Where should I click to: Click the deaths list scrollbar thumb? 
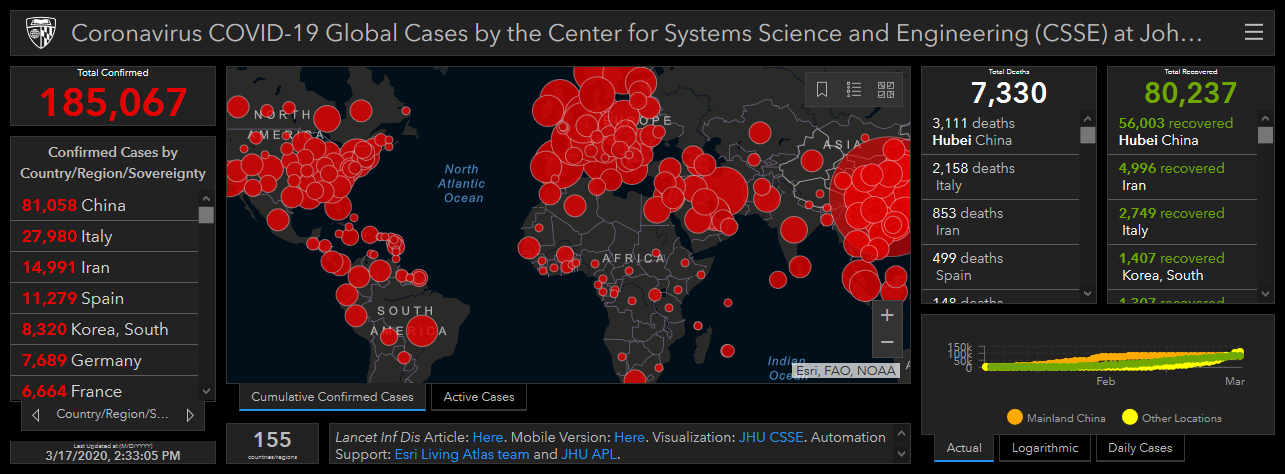point(1088,135)
